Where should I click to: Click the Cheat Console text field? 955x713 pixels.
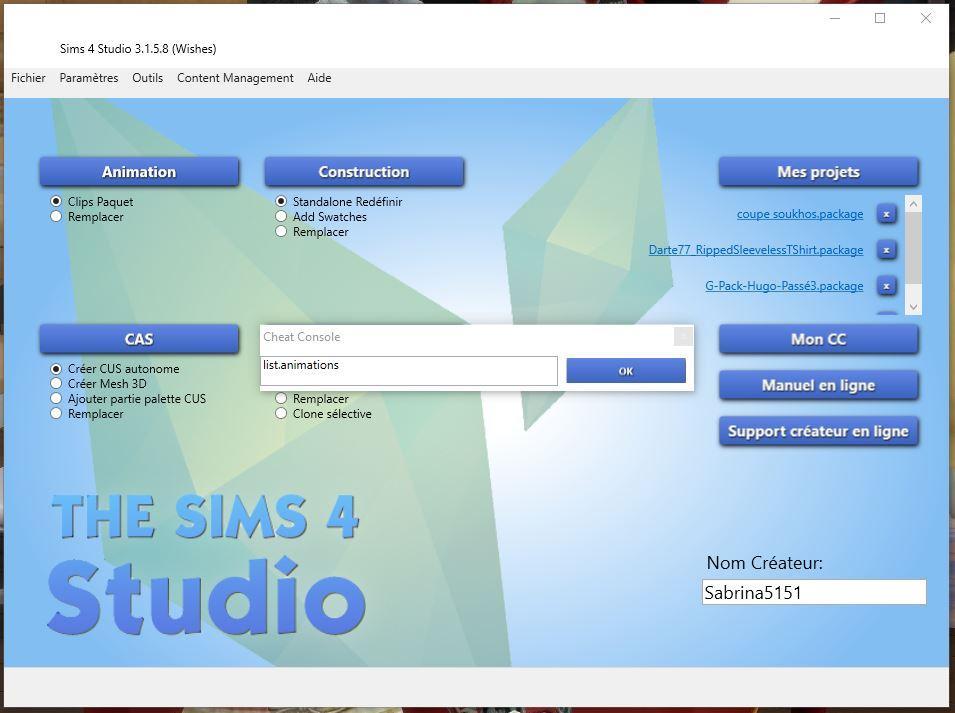(409, 371)
